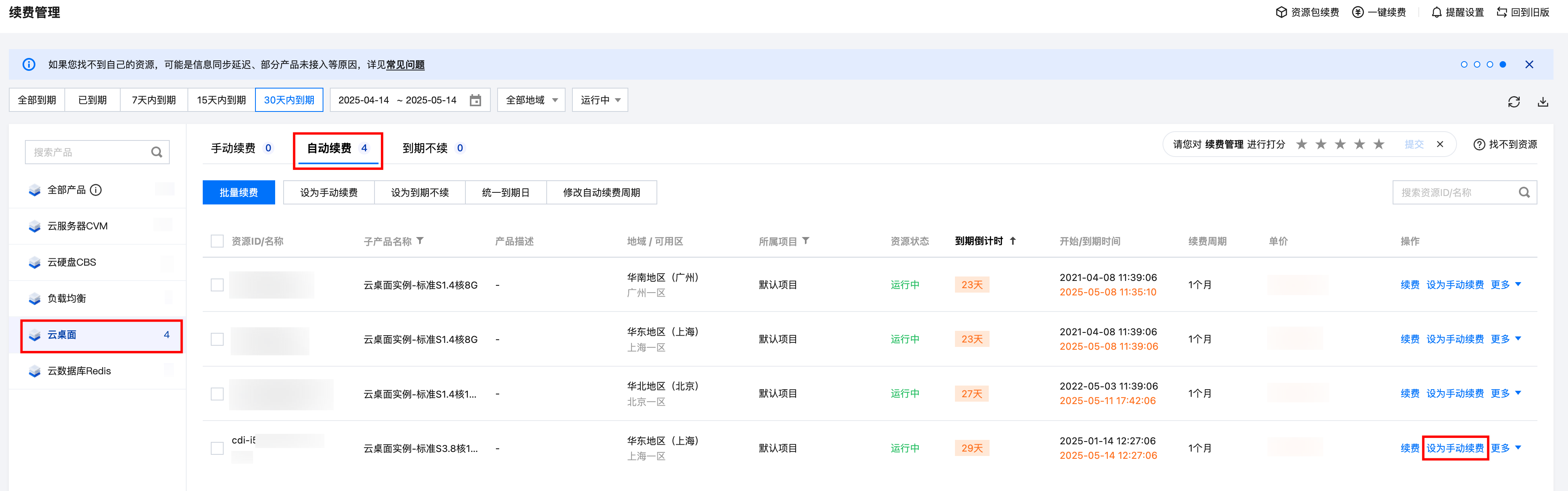Rate five stars for 续费管理

click(1379, 144)
